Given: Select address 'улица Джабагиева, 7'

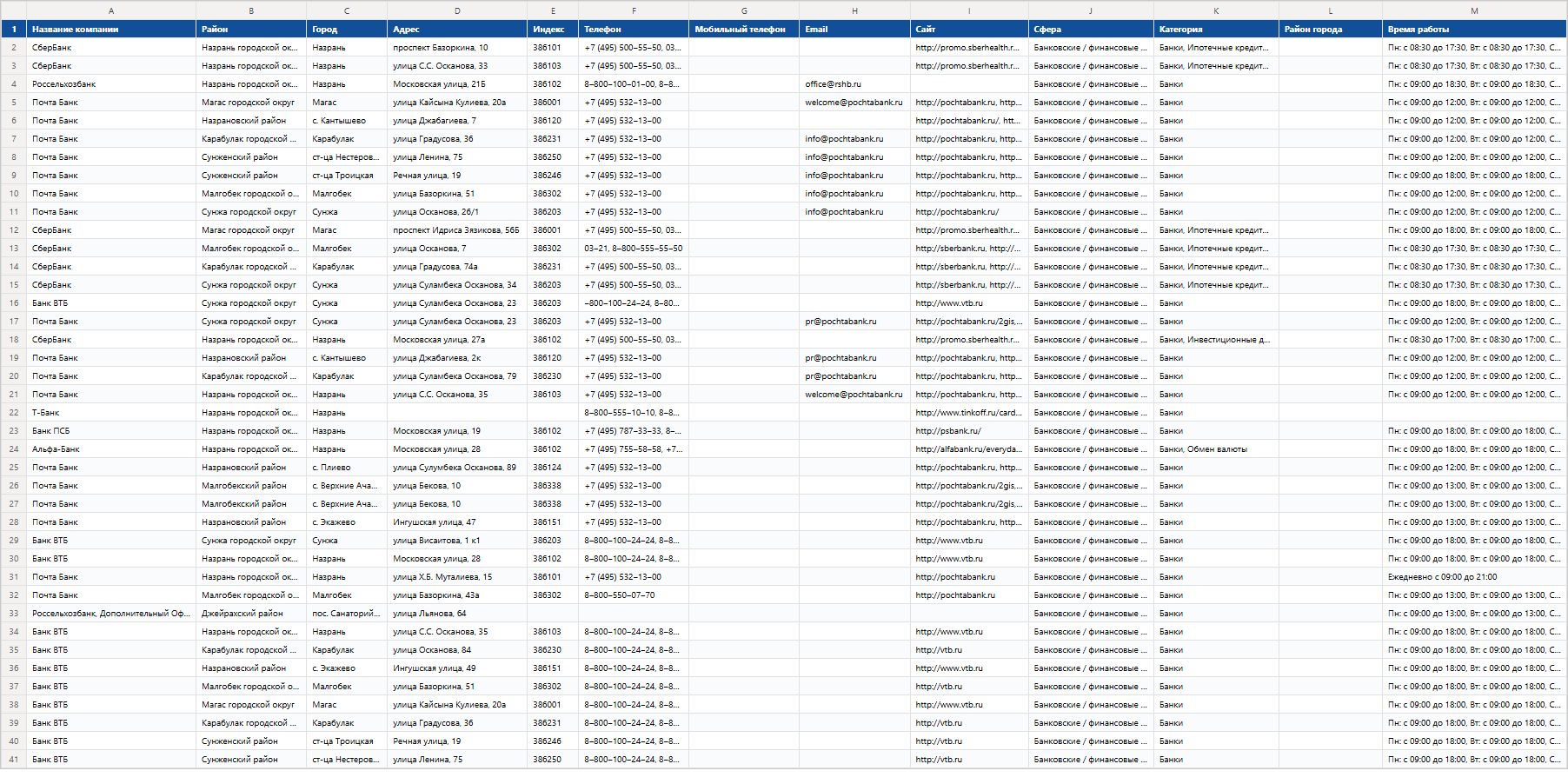Looking at the screenshot, I should [x=457, y=121].
